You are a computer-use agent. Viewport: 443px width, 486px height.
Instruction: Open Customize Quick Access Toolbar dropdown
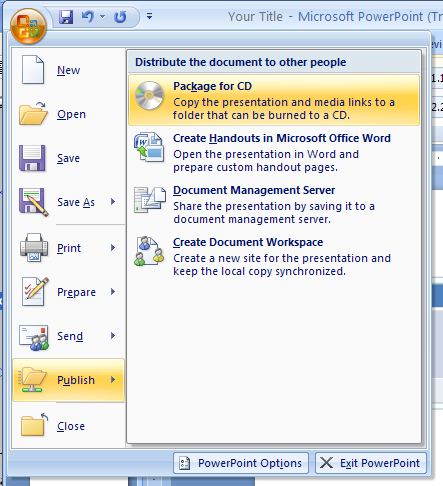click(x=150, y=16)
